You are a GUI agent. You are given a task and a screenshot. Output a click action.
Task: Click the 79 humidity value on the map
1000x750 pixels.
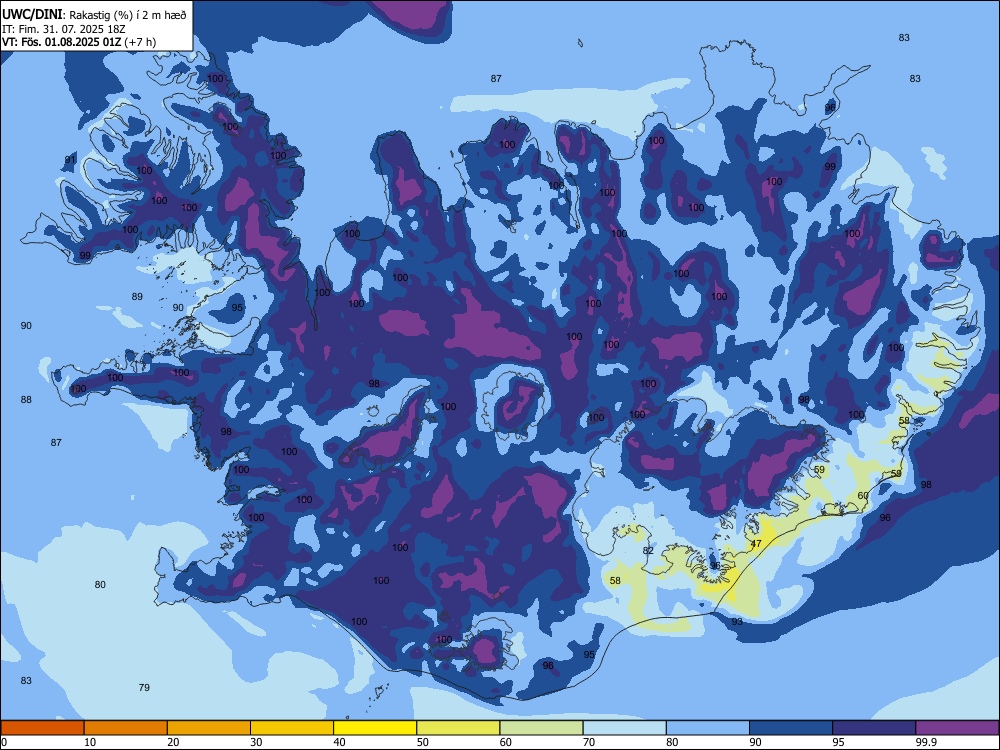(x=144, y=688)
